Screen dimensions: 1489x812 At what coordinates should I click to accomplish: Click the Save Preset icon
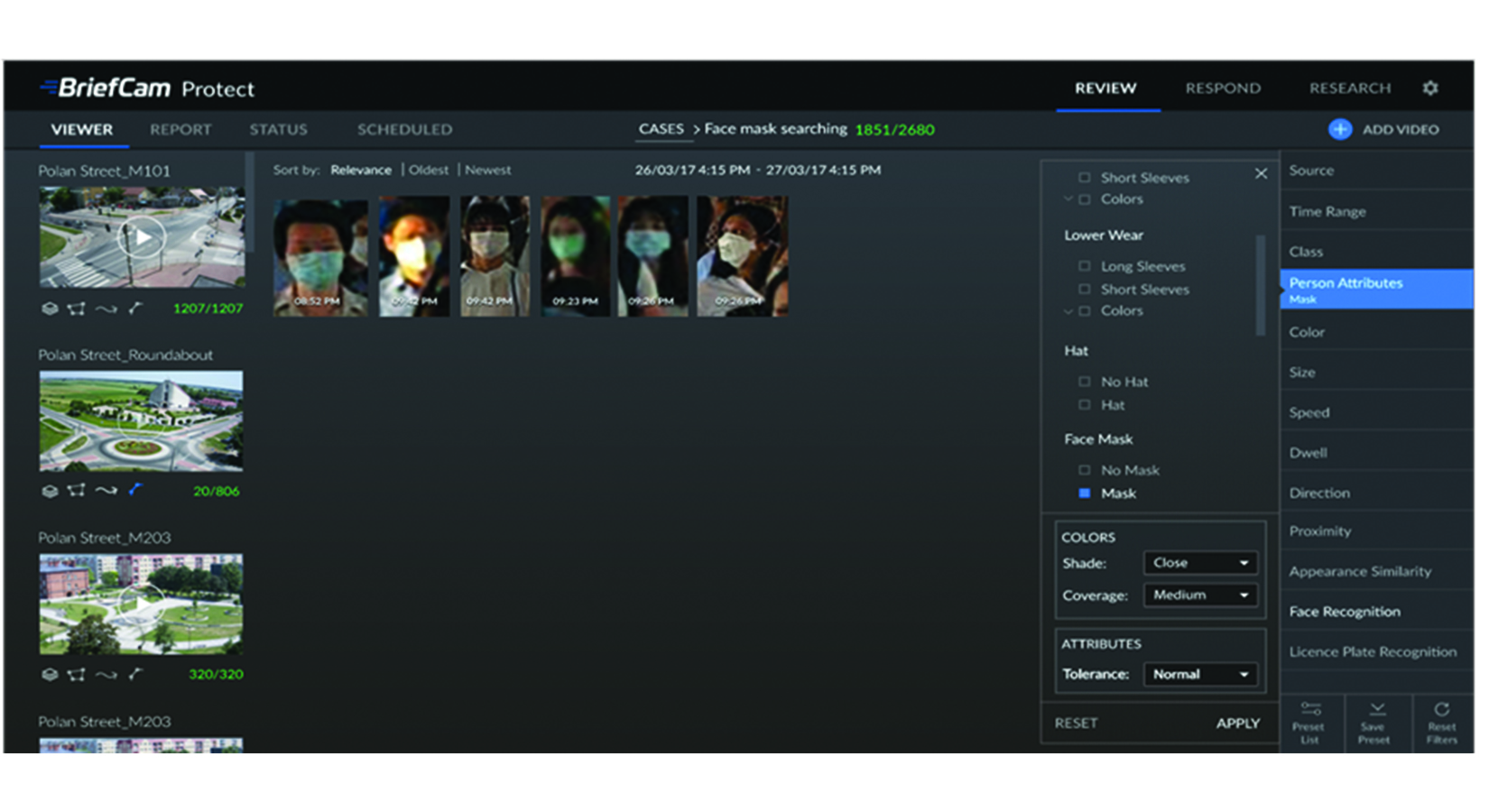click(1376, 710)
